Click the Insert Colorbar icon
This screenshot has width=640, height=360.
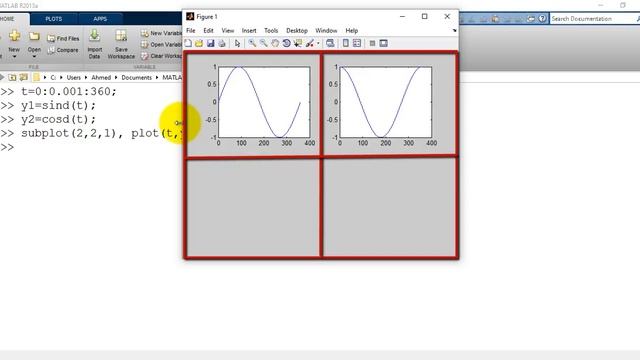(346, 43)
